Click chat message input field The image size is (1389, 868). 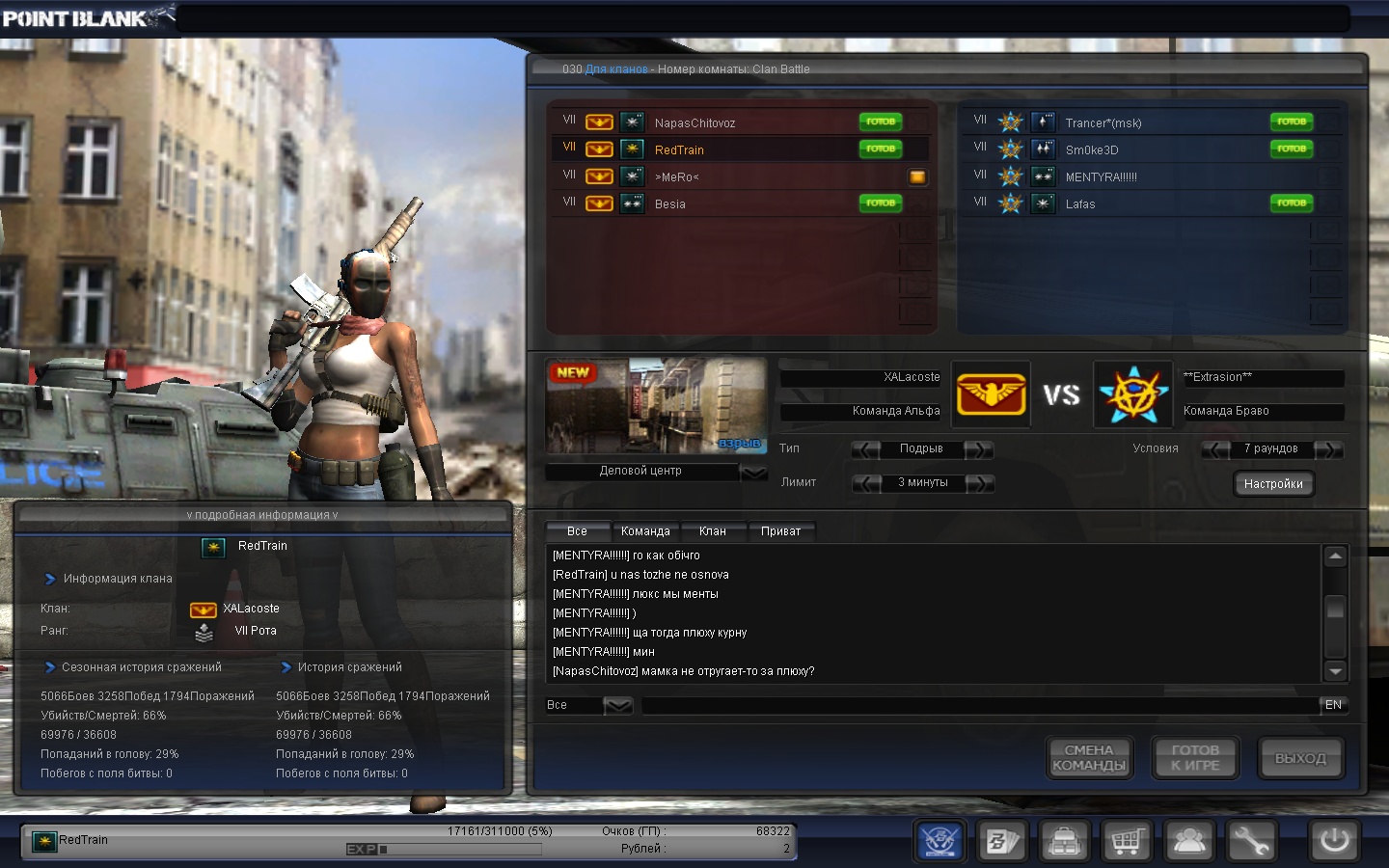click(980, 706)
